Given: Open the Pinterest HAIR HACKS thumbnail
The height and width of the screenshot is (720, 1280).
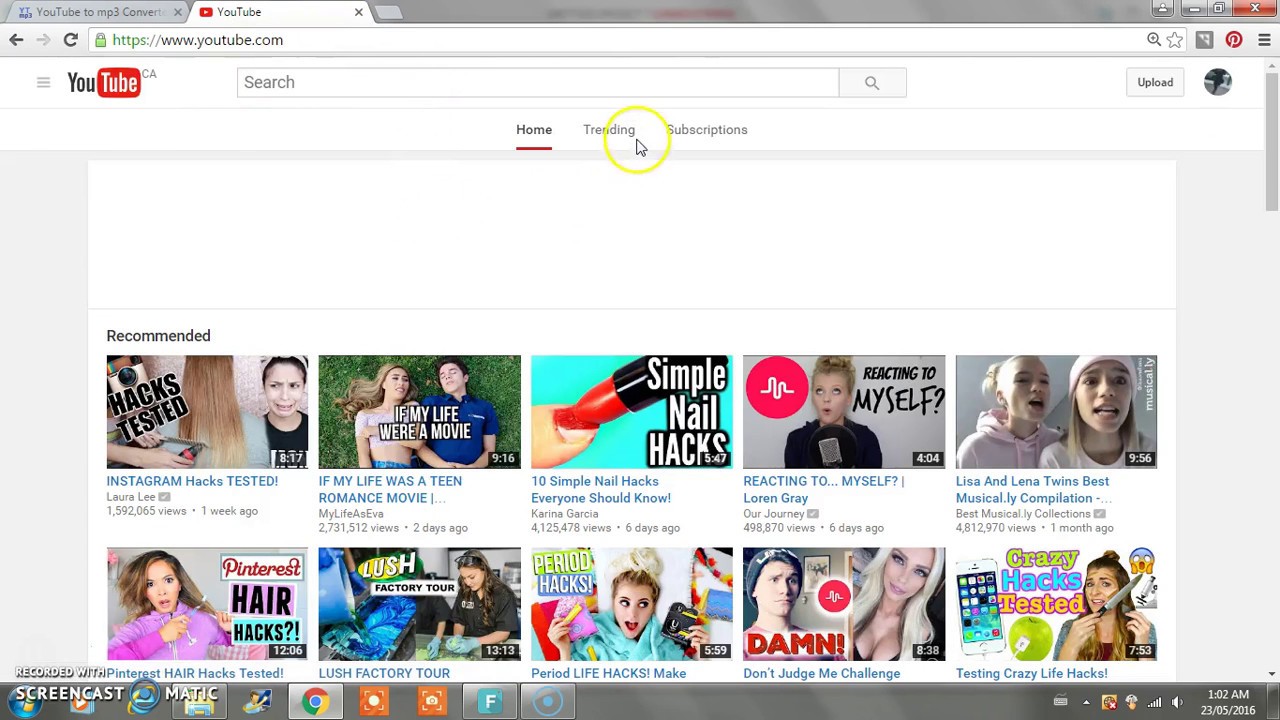Looking at the screenshot, I should click(207, 604).
